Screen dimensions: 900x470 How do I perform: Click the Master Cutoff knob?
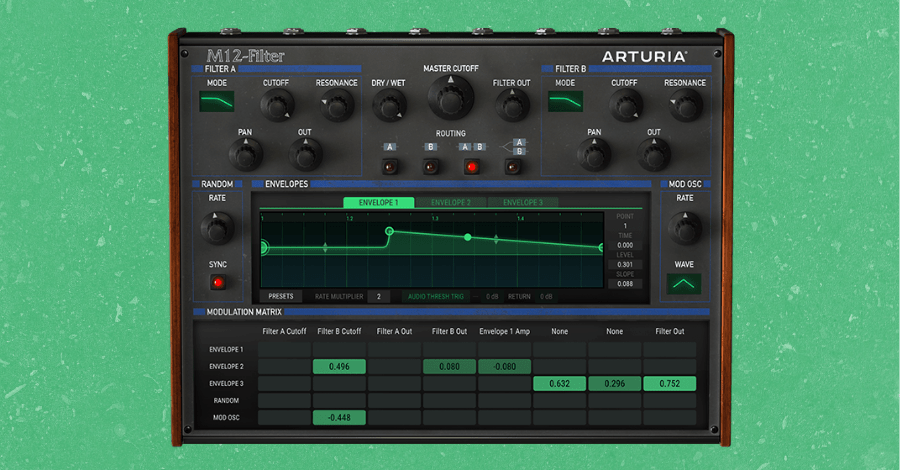pyautogui.click(x=451, y=99)
